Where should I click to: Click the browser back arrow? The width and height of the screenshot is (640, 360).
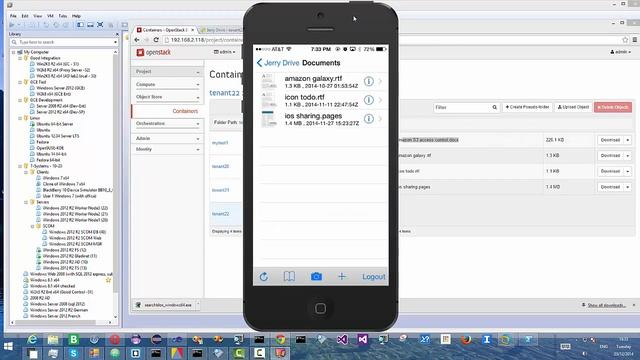tap(137, 40)
